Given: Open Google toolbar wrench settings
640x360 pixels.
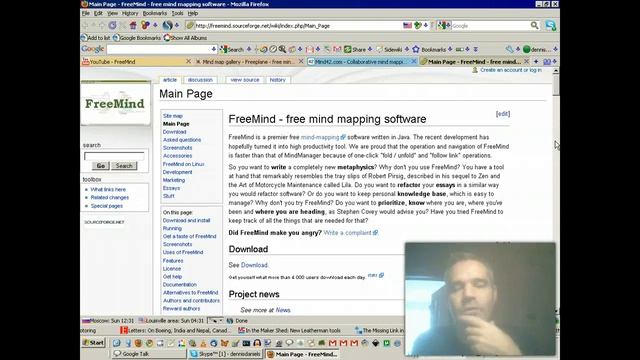Looking at the screenshot, I should [509, 49].
